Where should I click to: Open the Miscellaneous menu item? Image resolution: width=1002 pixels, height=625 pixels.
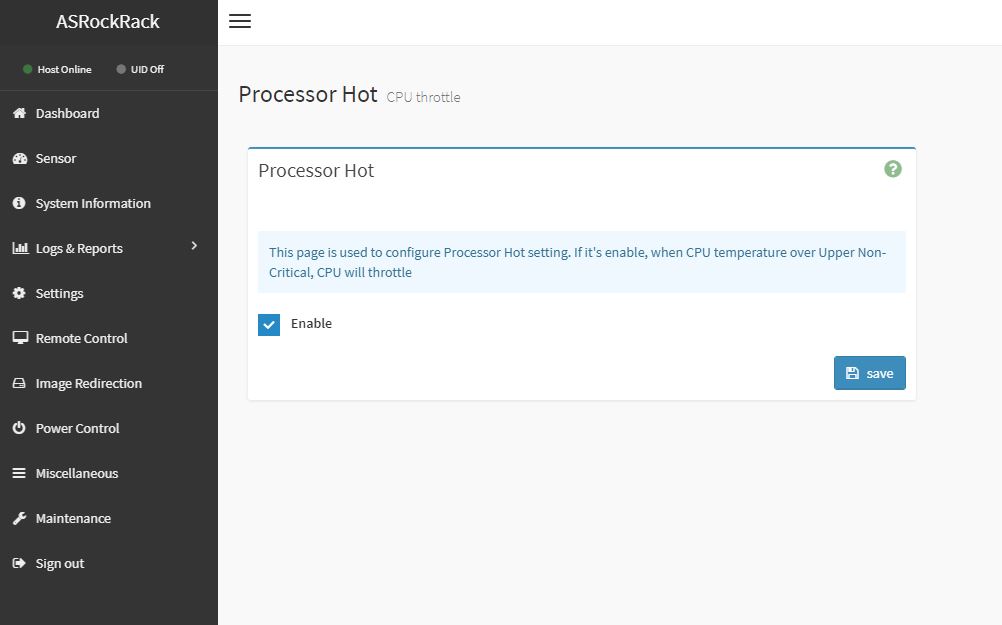[x=77, y=473]
